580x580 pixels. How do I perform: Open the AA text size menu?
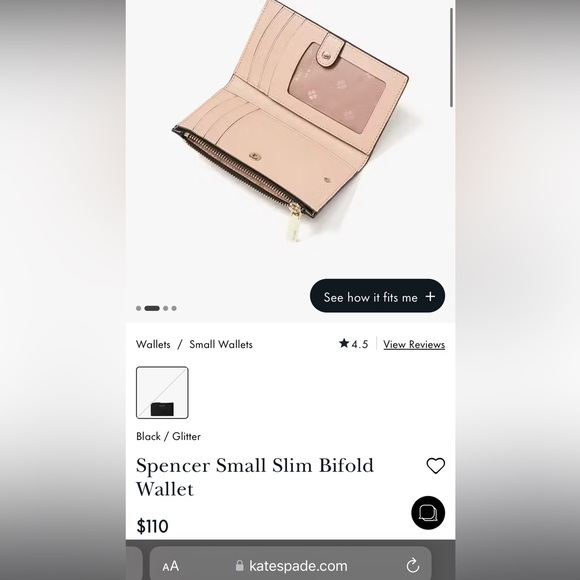(x=171, y=566)
